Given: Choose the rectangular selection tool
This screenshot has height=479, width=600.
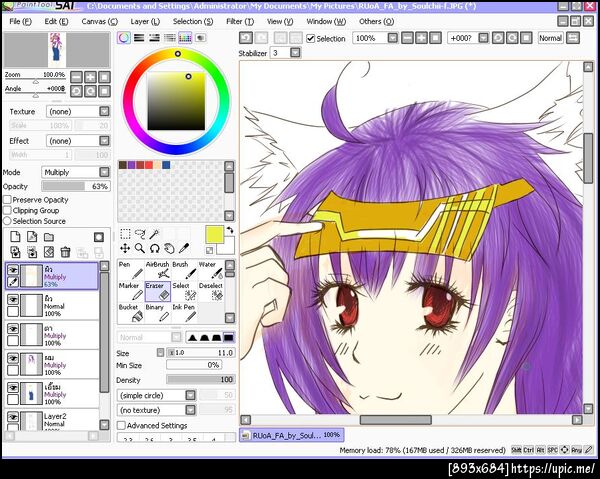Looking at the screenshot, I should (125, 234).
